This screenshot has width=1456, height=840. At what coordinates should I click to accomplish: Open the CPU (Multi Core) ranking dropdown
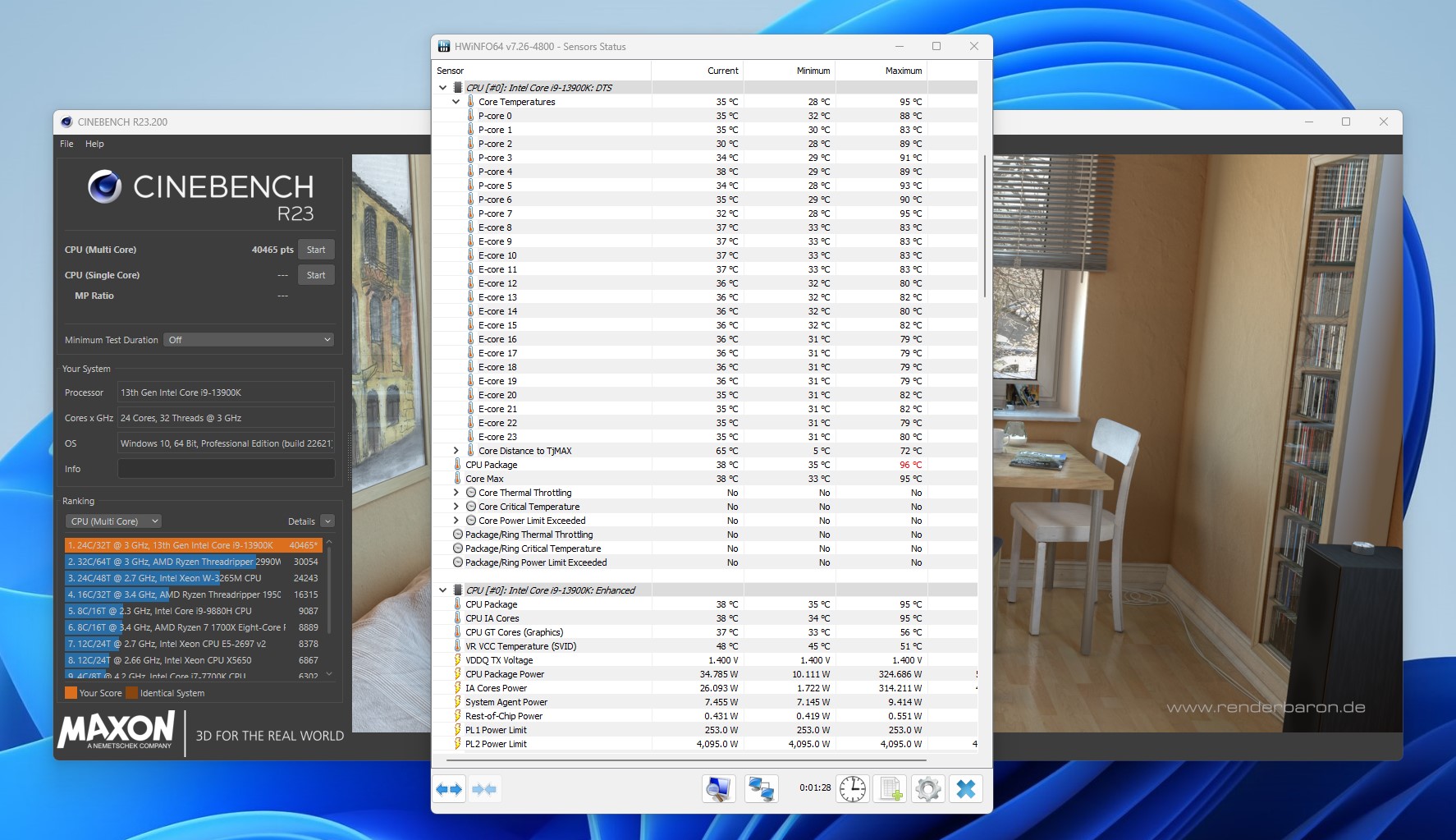pyautogui.click(x=114, y=521)
